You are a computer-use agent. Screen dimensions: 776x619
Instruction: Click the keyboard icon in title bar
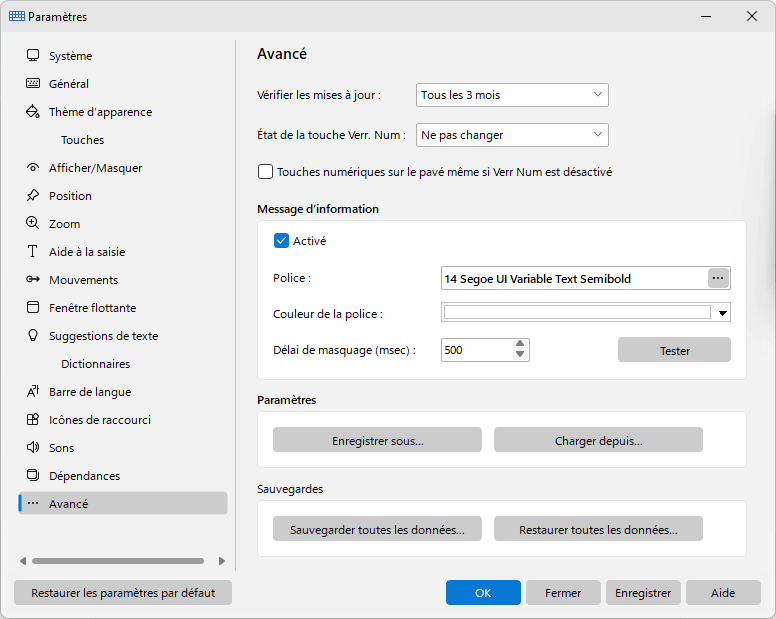pos(17,16)
